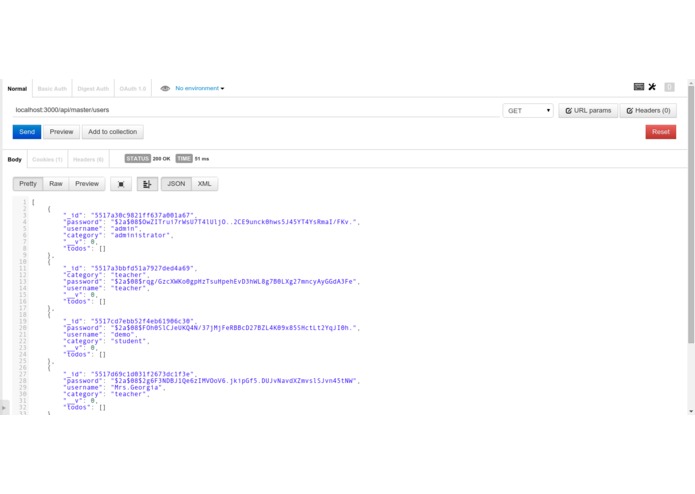695x494 pixels.
Task: Open the No environment dropdown
Action: (x=199, y=88)
